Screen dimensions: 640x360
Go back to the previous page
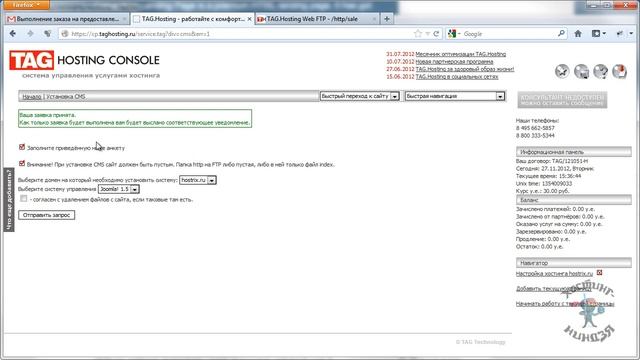coord(13,33)
